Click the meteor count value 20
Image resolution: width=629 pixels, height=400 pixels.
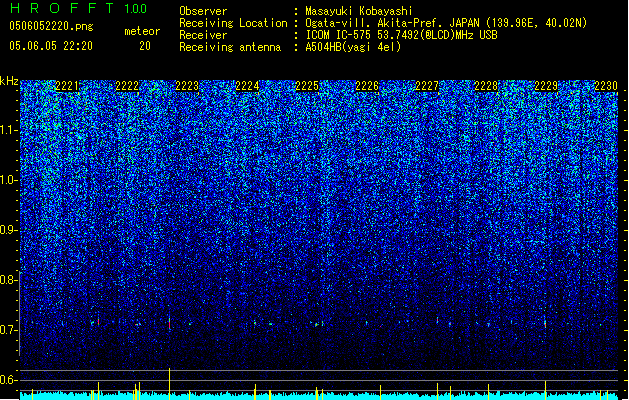(145, 46)
